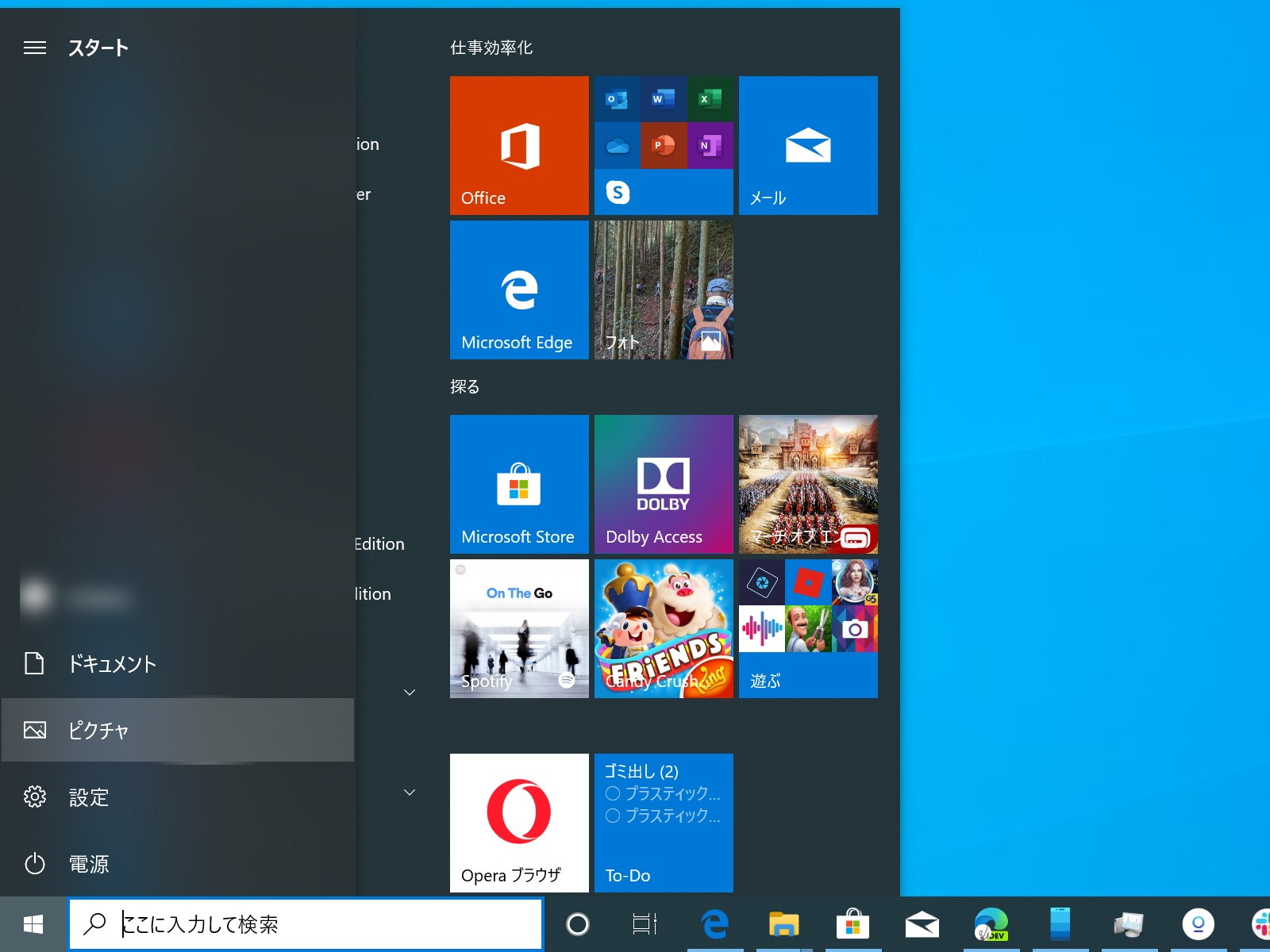Open the To-Do tile
Viewport: 1270px width, 952px height.
[664, 823]
